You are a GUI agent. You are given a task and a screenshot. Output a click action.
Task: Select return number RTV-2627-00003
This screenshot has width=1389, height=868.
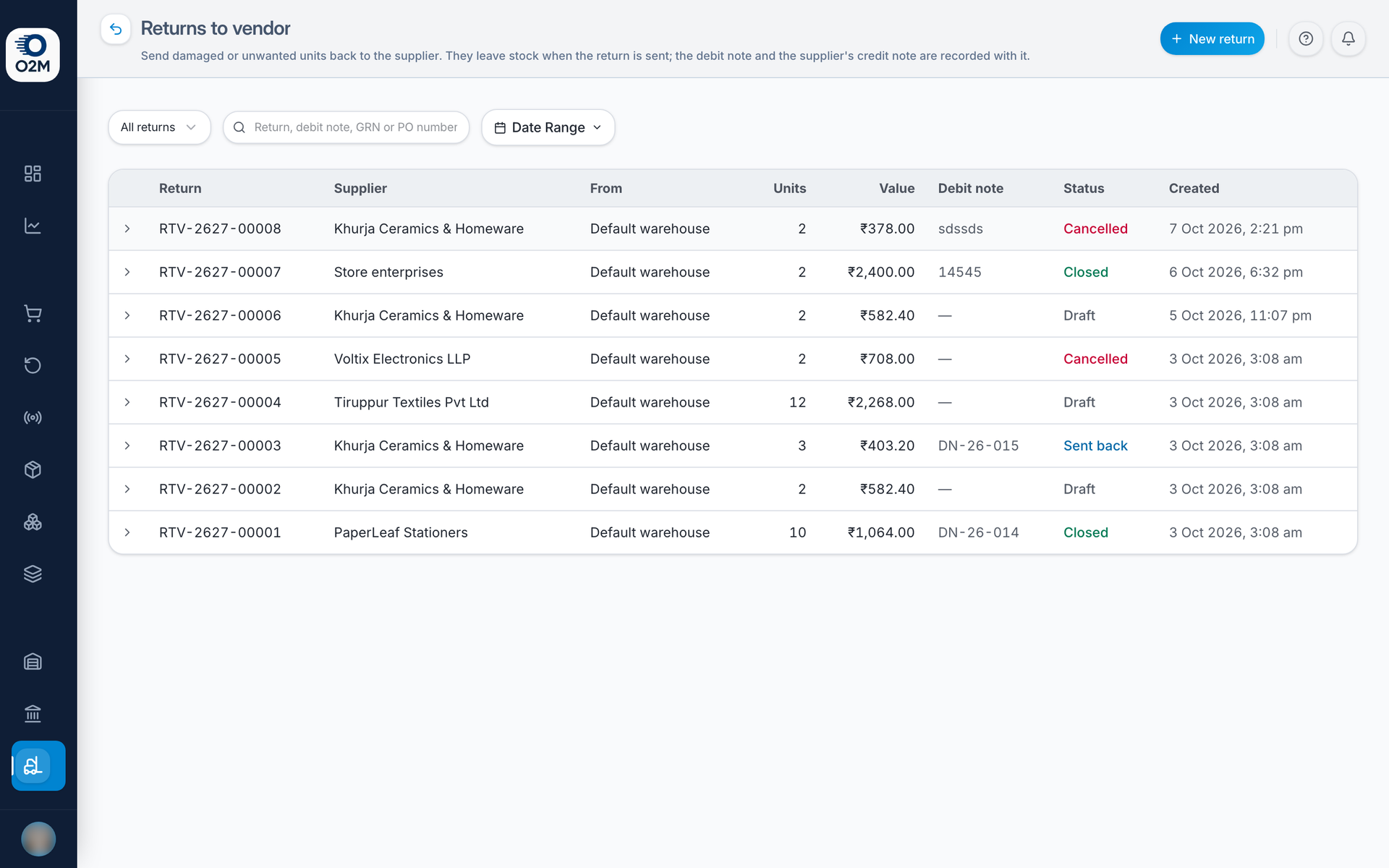220,446
